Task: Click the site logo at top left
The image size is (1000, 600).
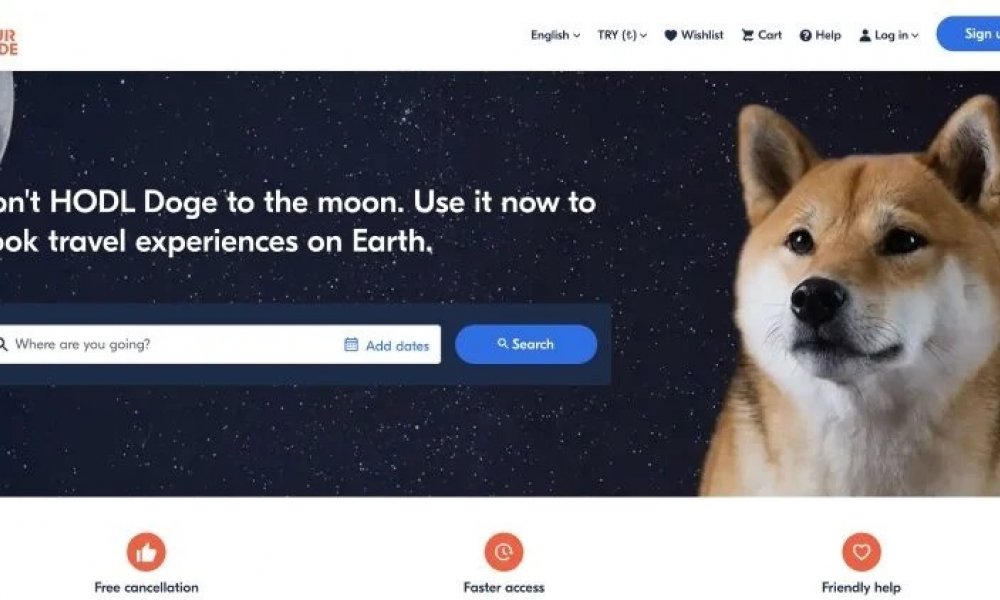Action: point(9,41)
